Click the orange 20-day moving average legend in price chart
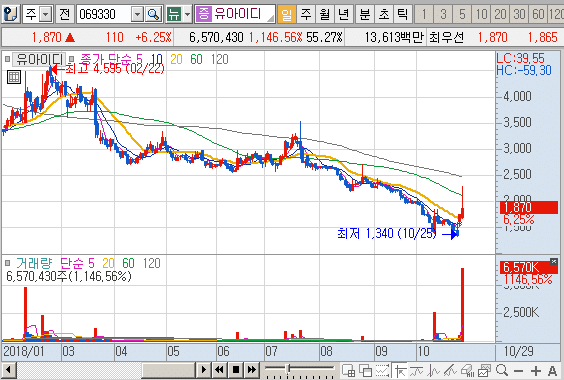Screen dimensions: 564x380 click(x=176, y=59)
